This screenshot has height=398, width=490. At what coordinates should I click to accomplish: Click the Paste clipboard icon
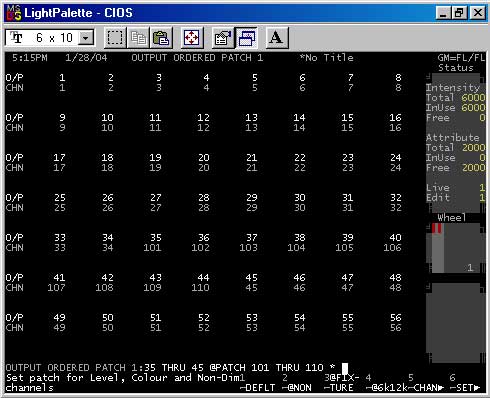click(162, 38)
